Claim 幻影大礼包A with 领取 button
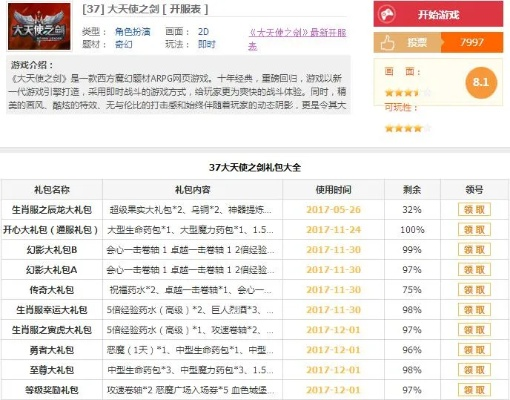Image resolution: width=510 pixels, height=400 pixels. pyautogui.click(x=474, y=270)
